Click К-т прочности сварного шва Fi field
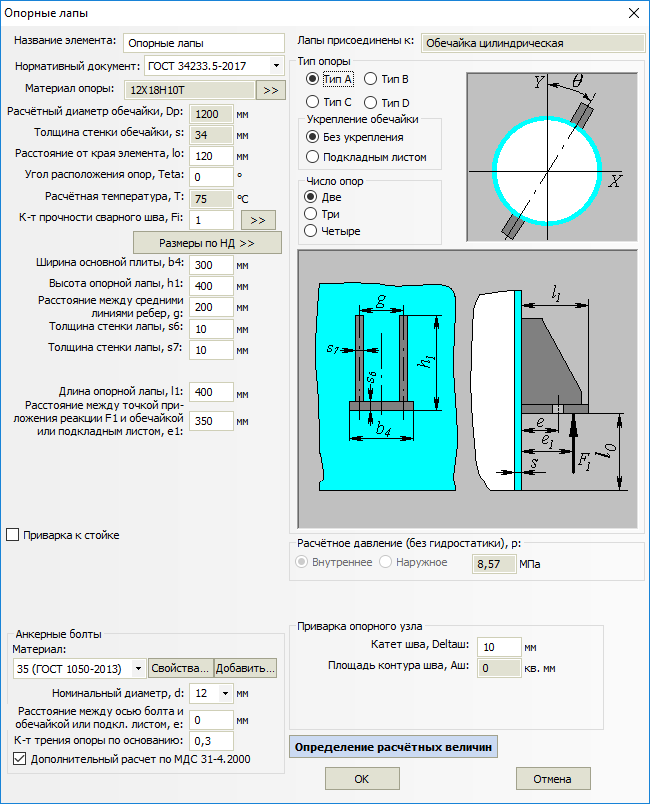The width and height of the screenshot is (650, 804). coord(211,220)
